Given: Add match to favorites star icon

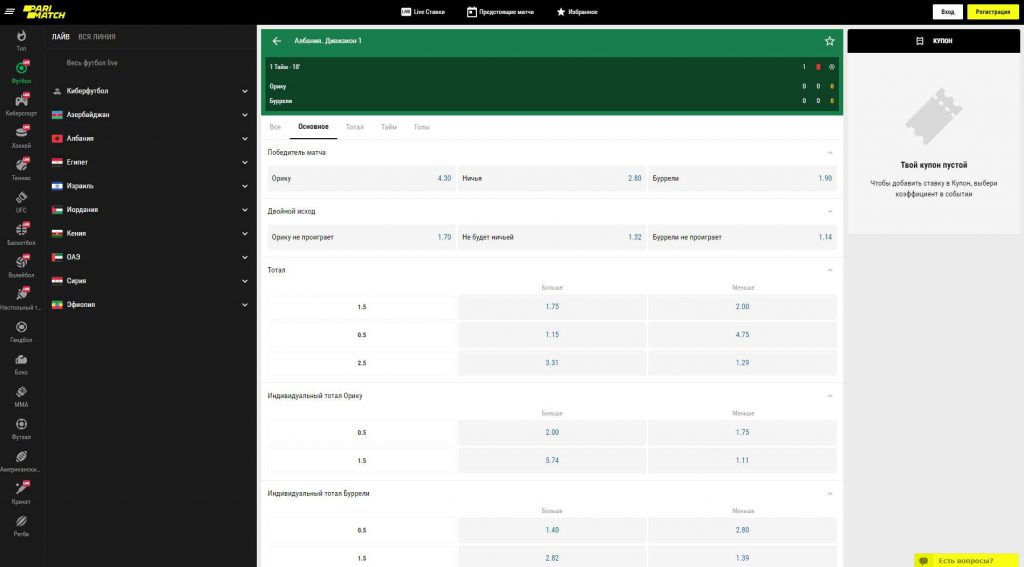Looking at the screenshot, I should (x=829, y=40).
